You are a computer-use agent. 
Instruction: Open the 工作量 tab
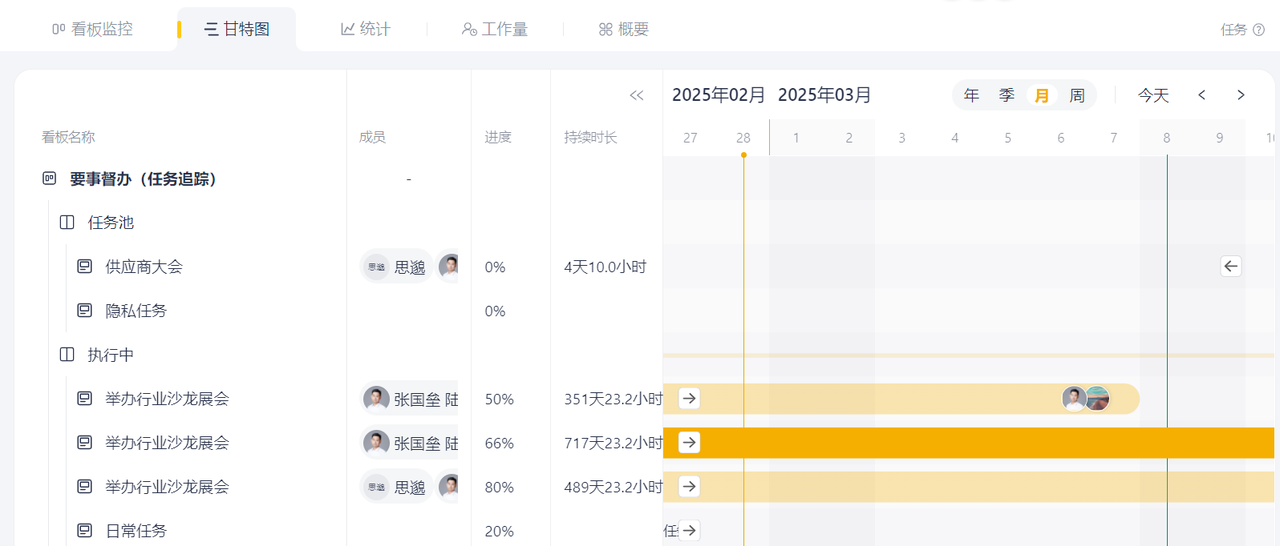pyautogui.click(x=495, y=29)
